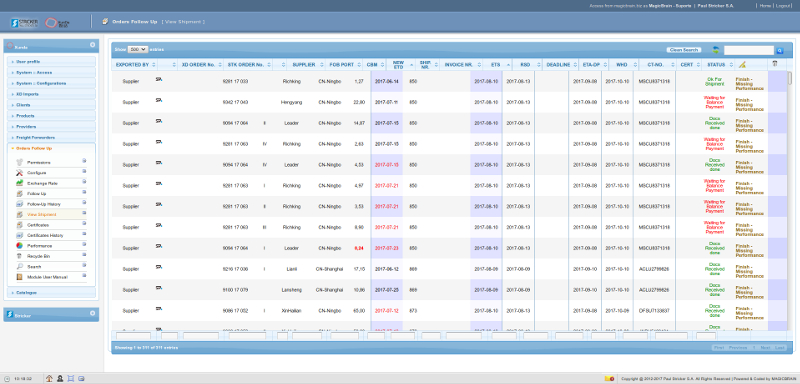
Task: Go to the First page of entries
Action: click(x=719, y=347)
